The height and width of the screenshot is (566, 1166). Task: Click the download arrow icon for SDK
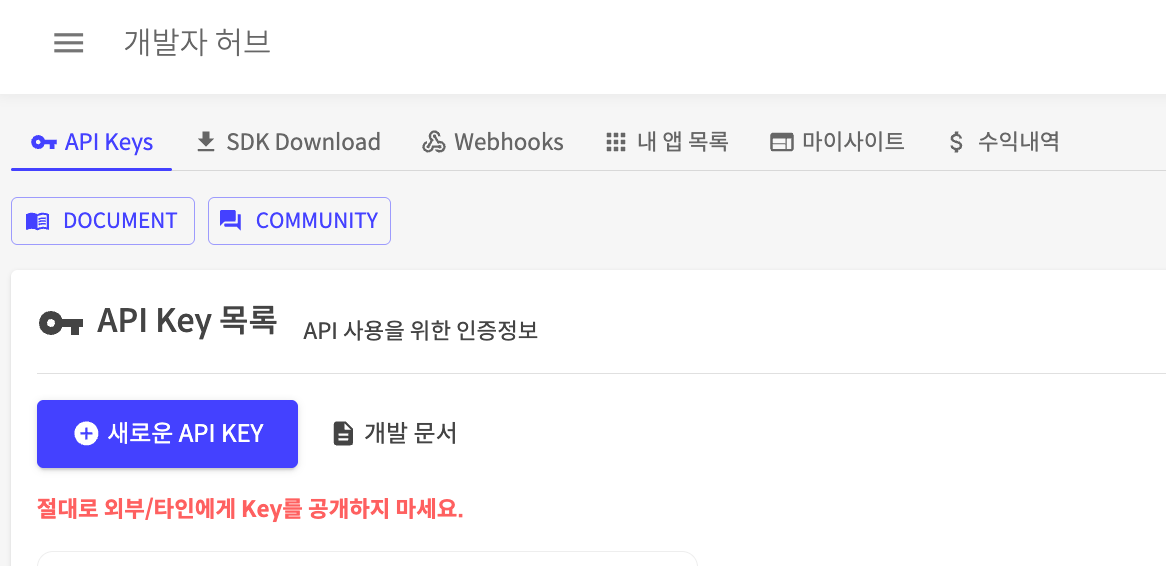[x=206, y=141]
